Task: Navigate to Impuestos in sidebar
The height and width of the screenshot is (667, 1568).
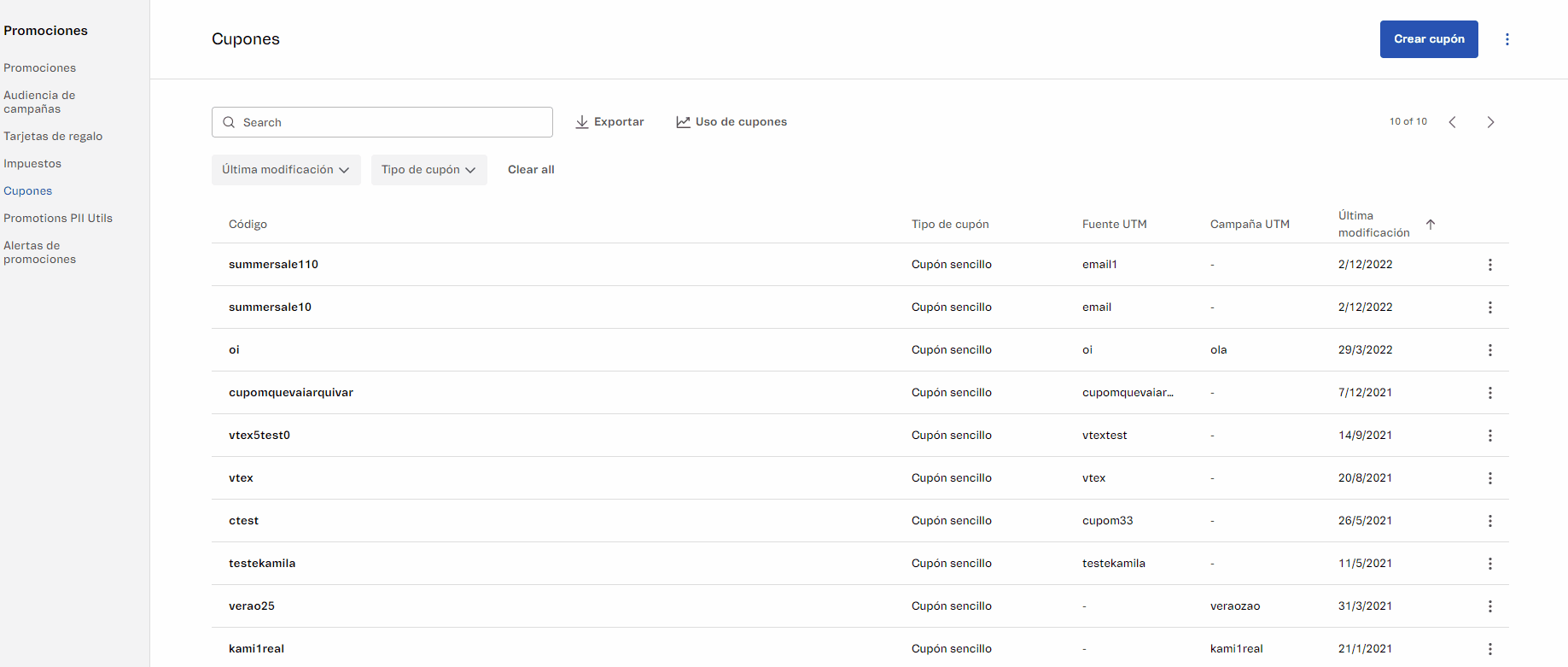Action: (32, 164)
